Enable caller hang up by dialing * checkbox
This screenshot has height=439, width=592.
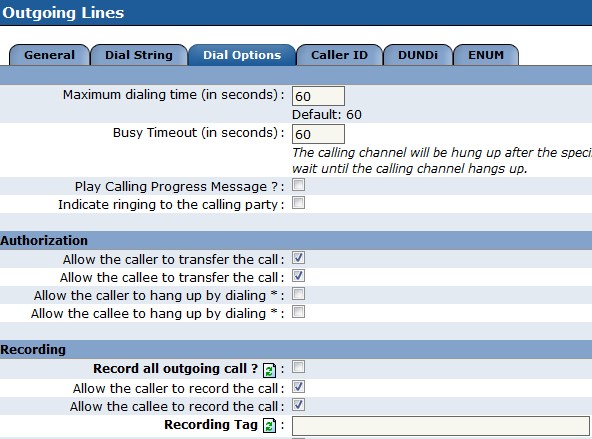click(x=299, y=294)
